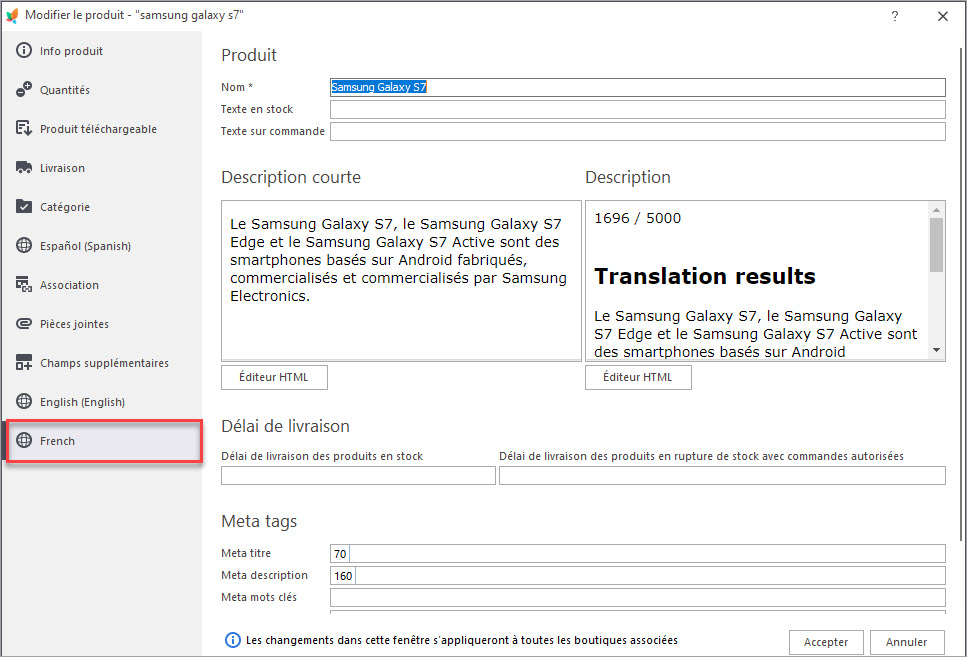This screenshot has width=967, height=657.
Task: Select the French language tab label
Action: 57,441
